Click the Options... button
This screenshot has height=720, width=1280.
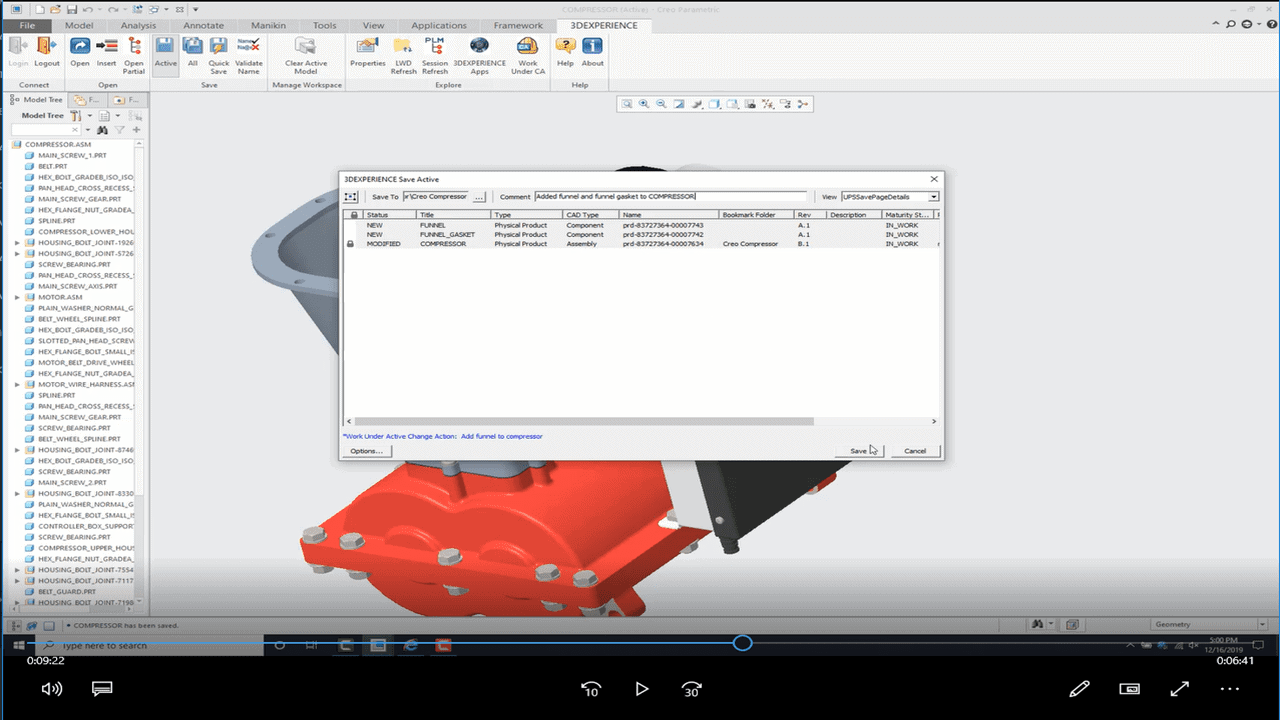click(x=366, y=451)
